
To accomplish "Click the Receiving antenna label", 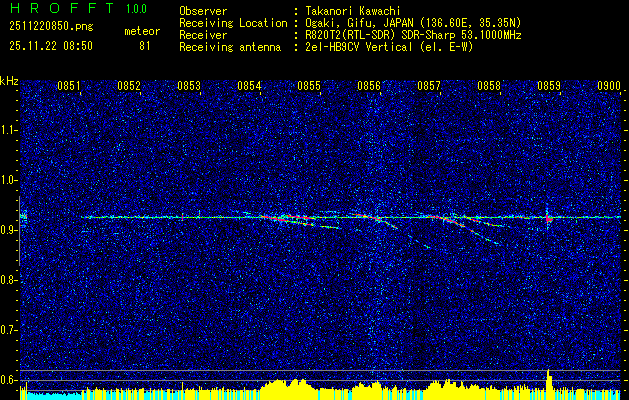I will [x=230, y=47].
